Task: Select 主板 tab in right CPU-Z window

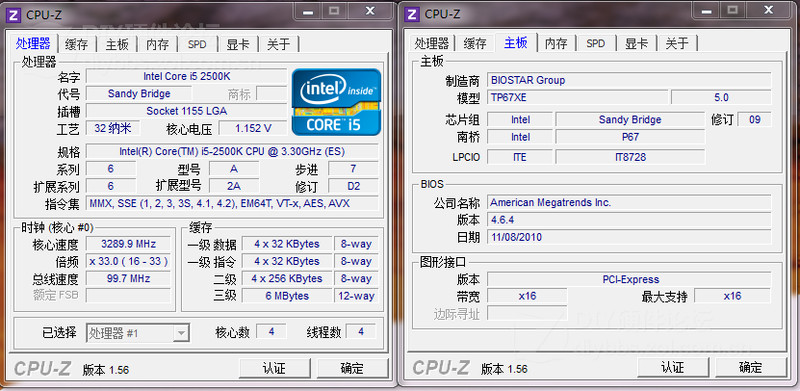Action: 515,43
